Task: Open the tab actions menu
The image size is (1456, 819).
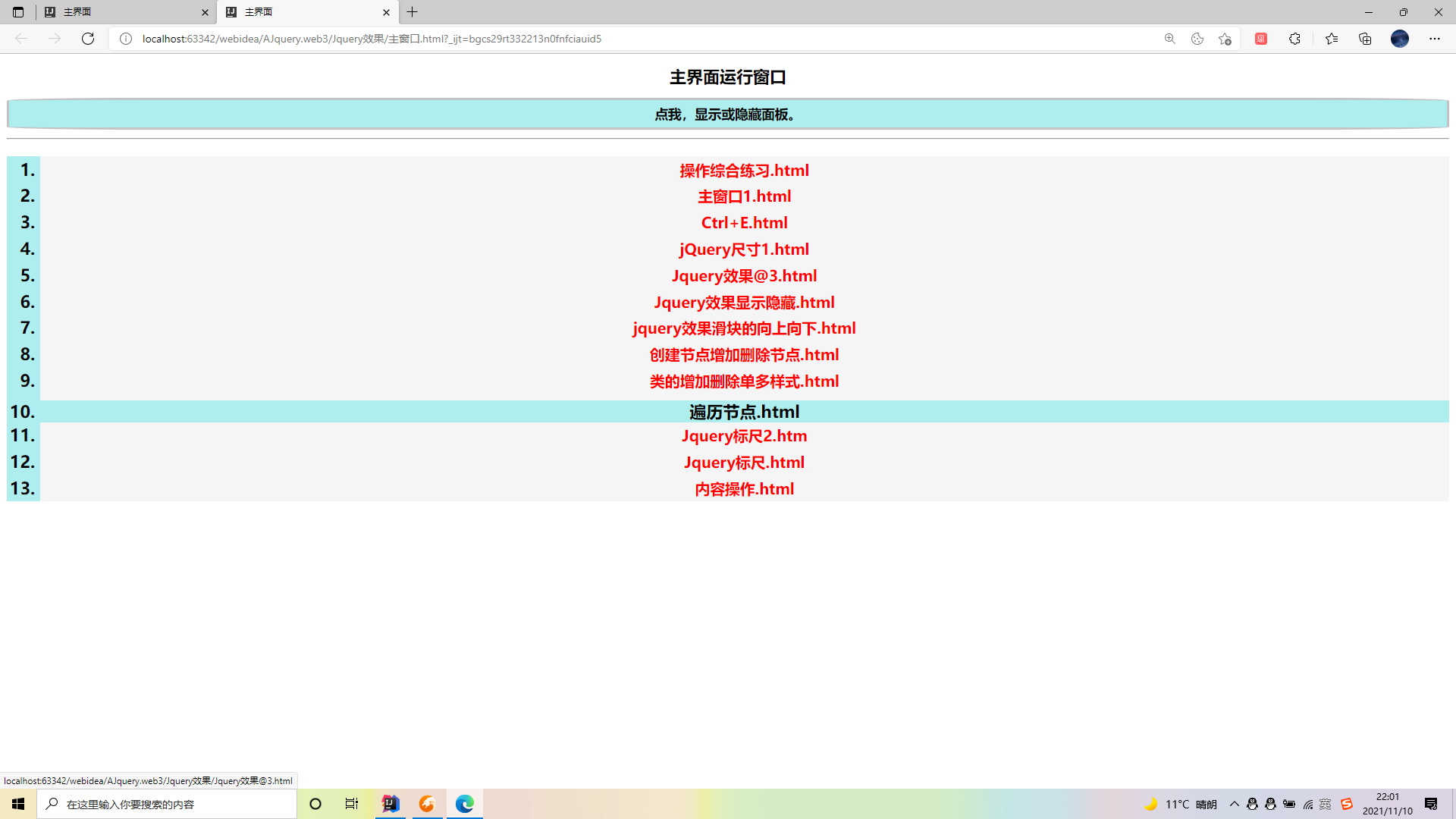Action: pos(18,12)
